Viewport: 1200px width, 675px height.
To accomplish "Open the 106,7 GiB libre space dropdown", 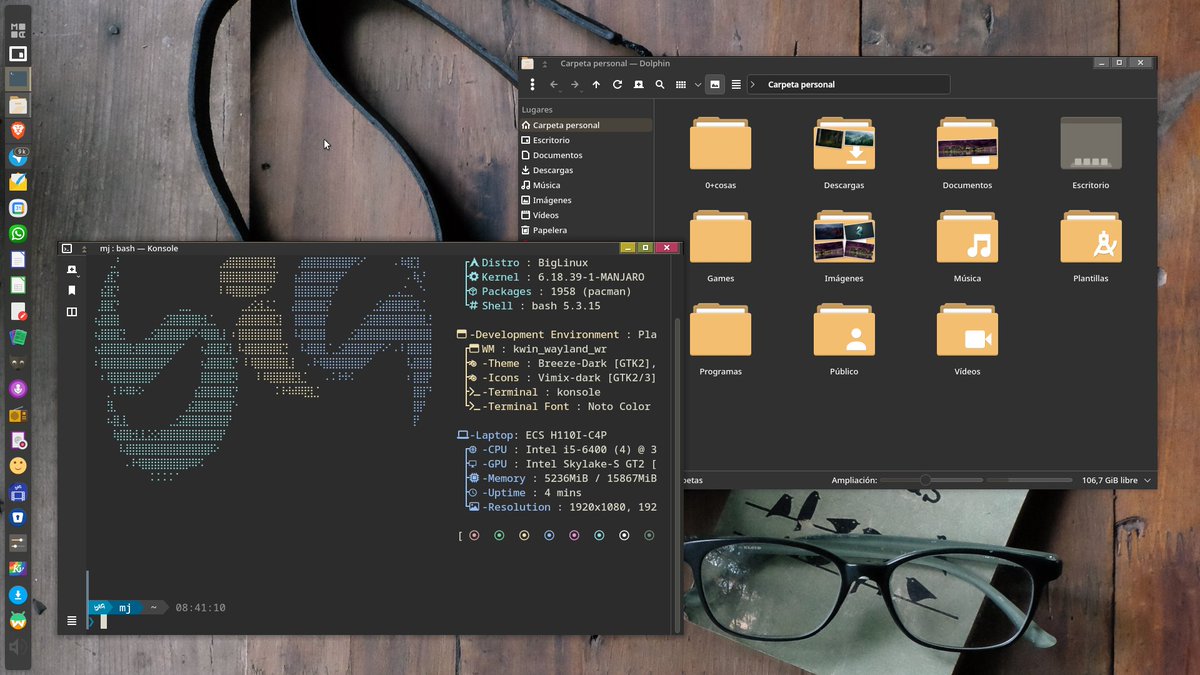I will point(1116,480).
